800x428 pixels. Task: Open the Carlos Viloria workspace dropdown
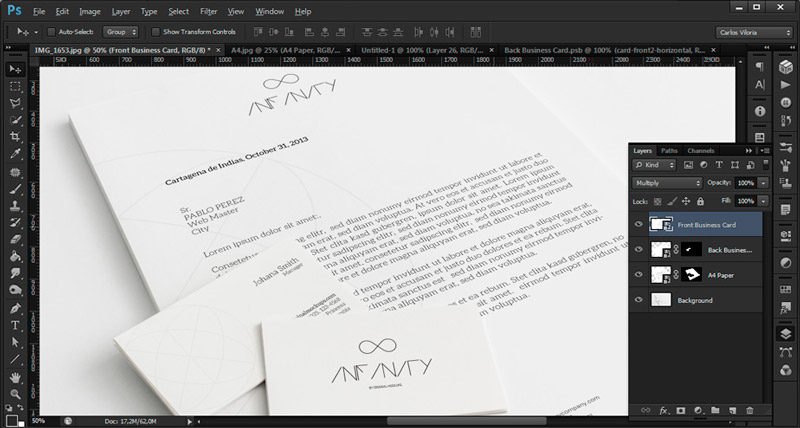(x=754, y=33)
